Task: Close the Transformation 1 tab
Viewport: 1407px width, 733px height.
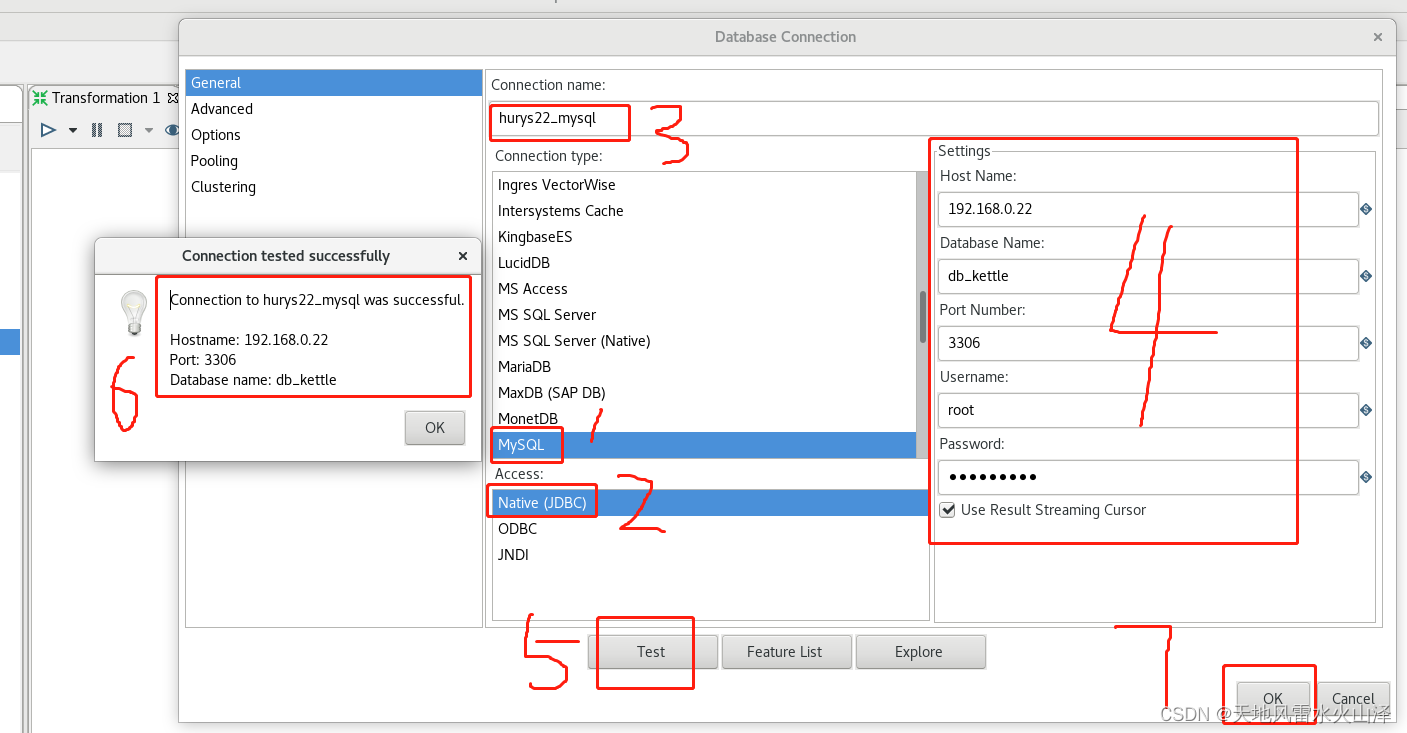Action: (173, 98)
